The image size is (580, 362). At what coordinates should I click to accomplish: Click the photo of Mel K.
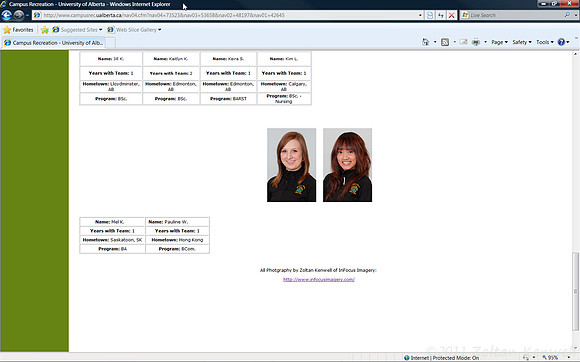point(291,165)
